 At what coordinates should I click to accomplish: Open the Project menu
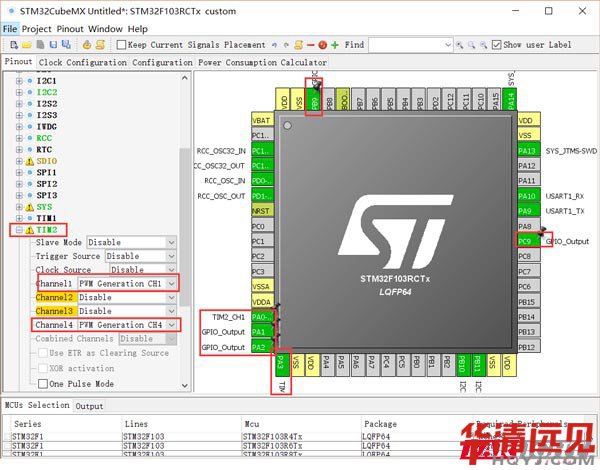[x=36, y=29]
